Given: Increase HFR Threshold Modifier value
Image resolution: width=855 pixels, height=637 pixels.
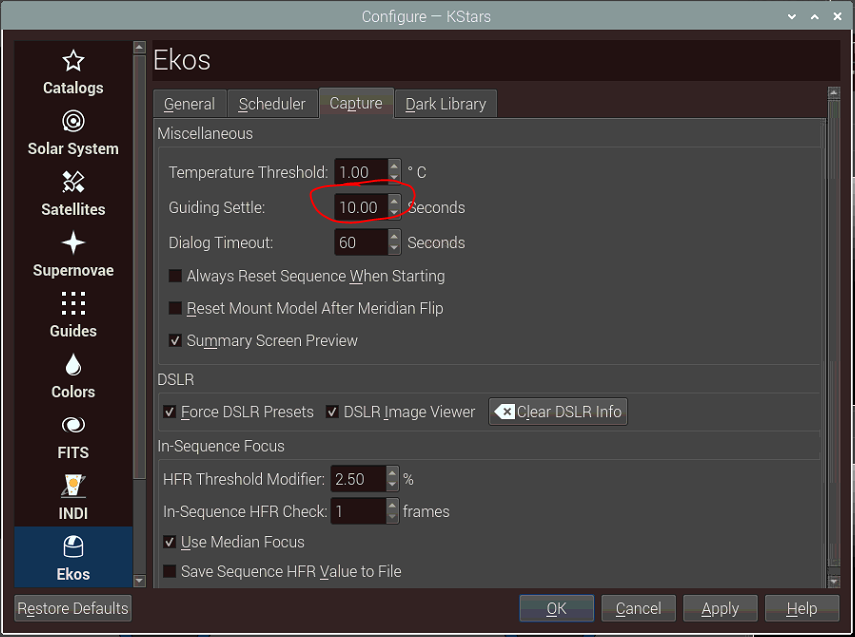Looking at the screenshot, I should [x=393, y=473].
